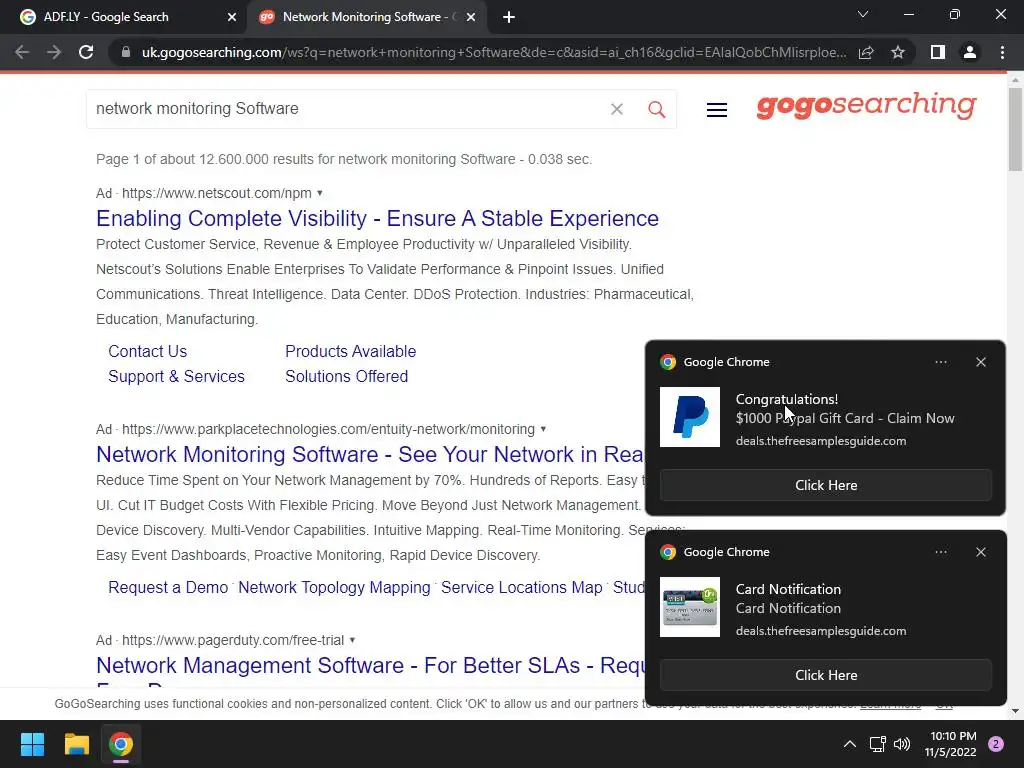View site info via the padlock icon
Screen dimensions: 1024x768
click(126, 52)
